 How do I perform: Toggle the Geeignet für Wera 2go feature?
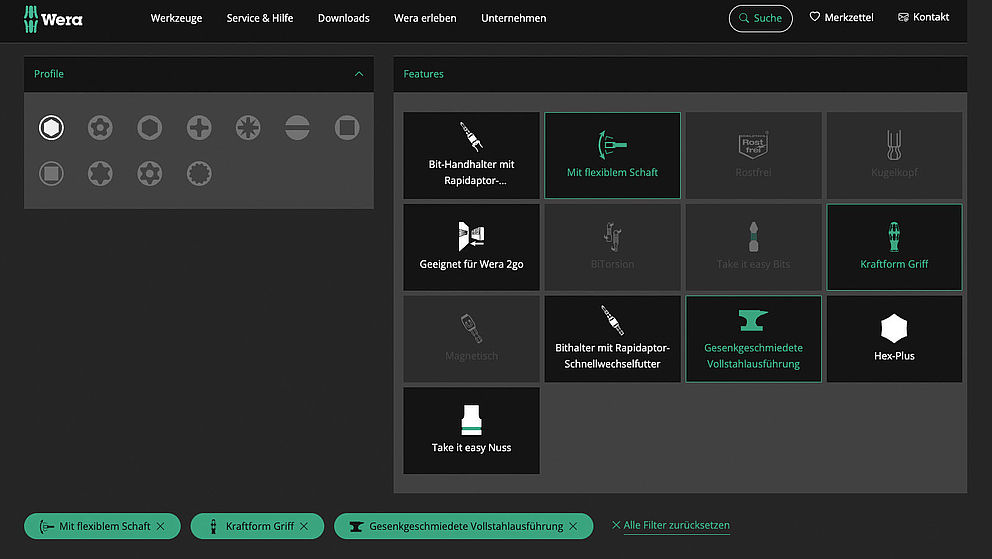pos(471,247)
